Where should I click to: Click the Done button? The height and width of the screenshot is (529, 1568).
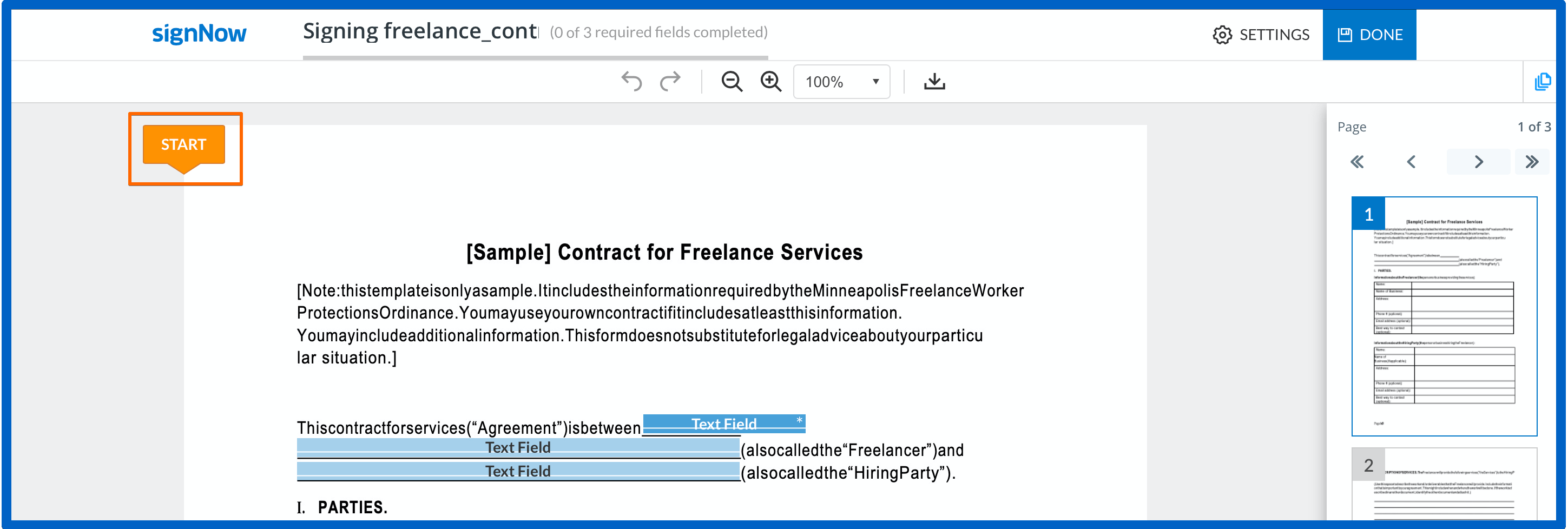[x=1369, y=35]
